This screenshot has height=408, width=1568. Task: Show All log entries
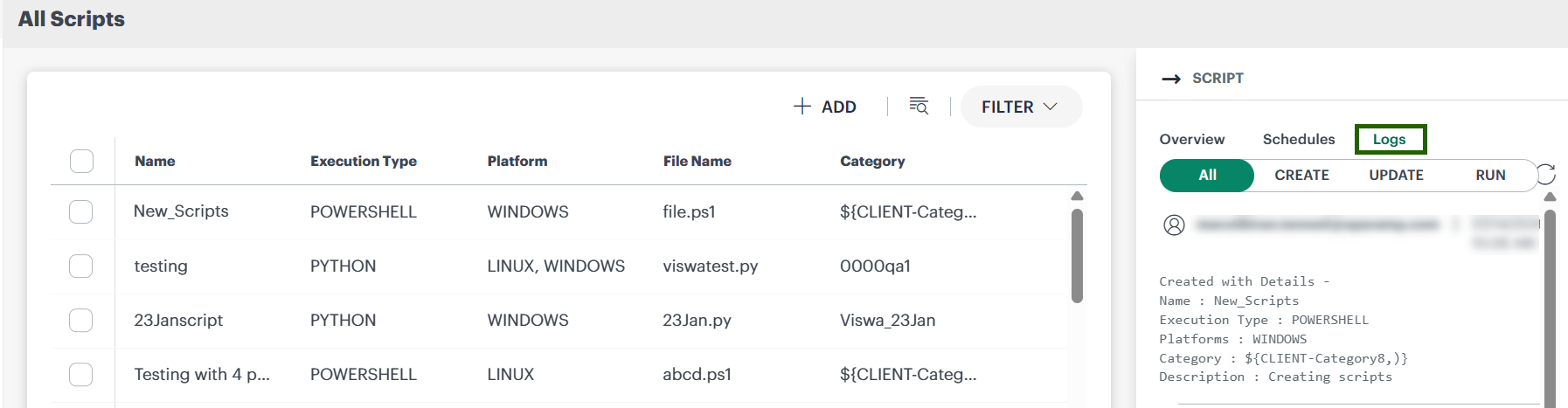point(1207,175)
